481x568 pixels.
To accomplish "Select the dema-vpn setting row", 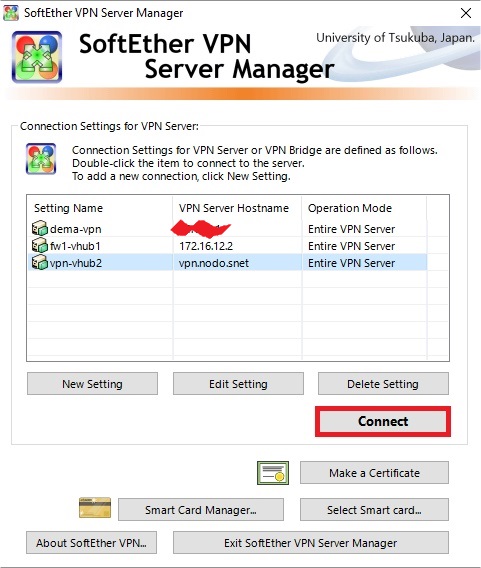I will click(x=227, y=229).
